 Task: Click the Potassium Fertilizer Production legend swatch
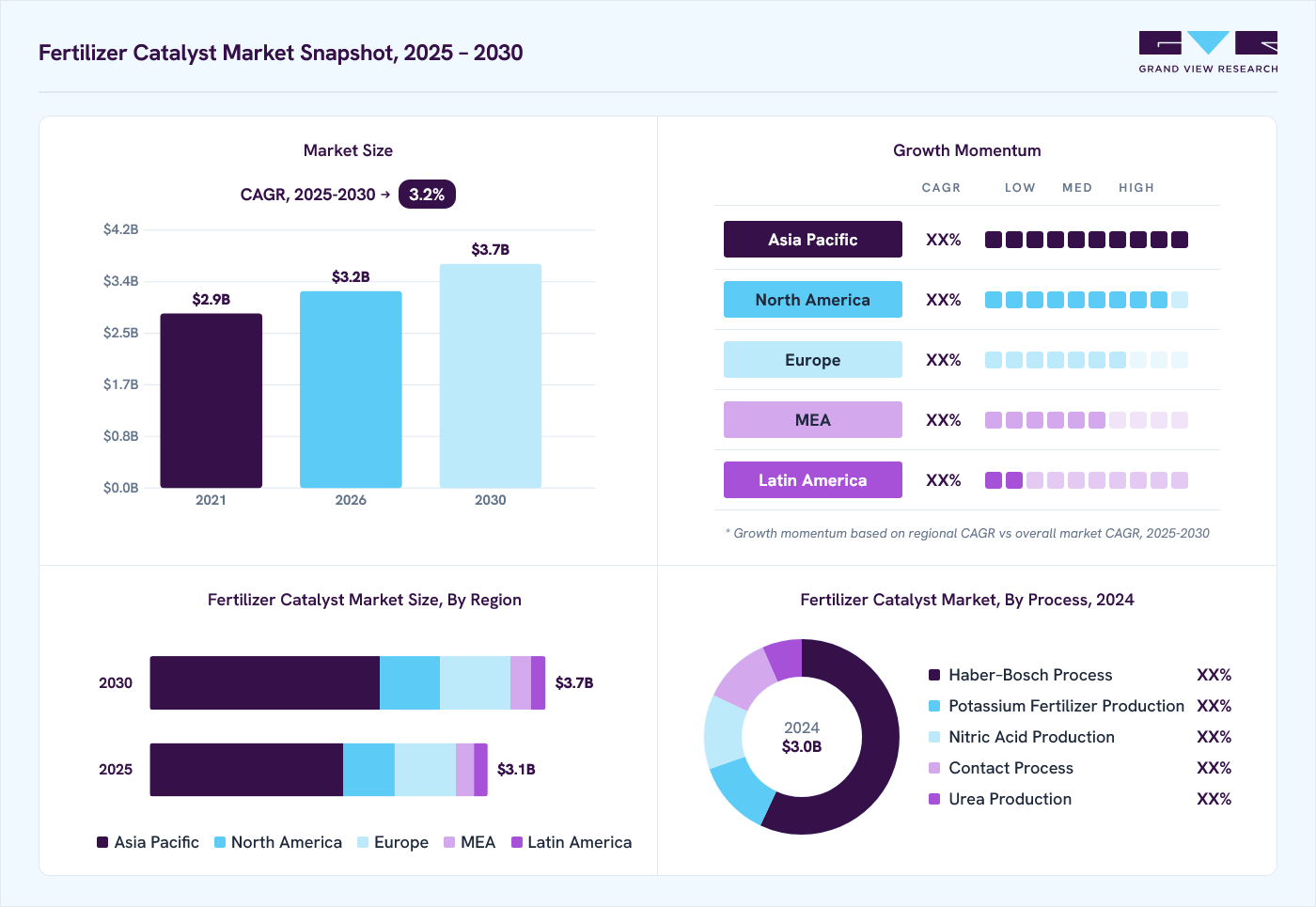click(934, 706)
